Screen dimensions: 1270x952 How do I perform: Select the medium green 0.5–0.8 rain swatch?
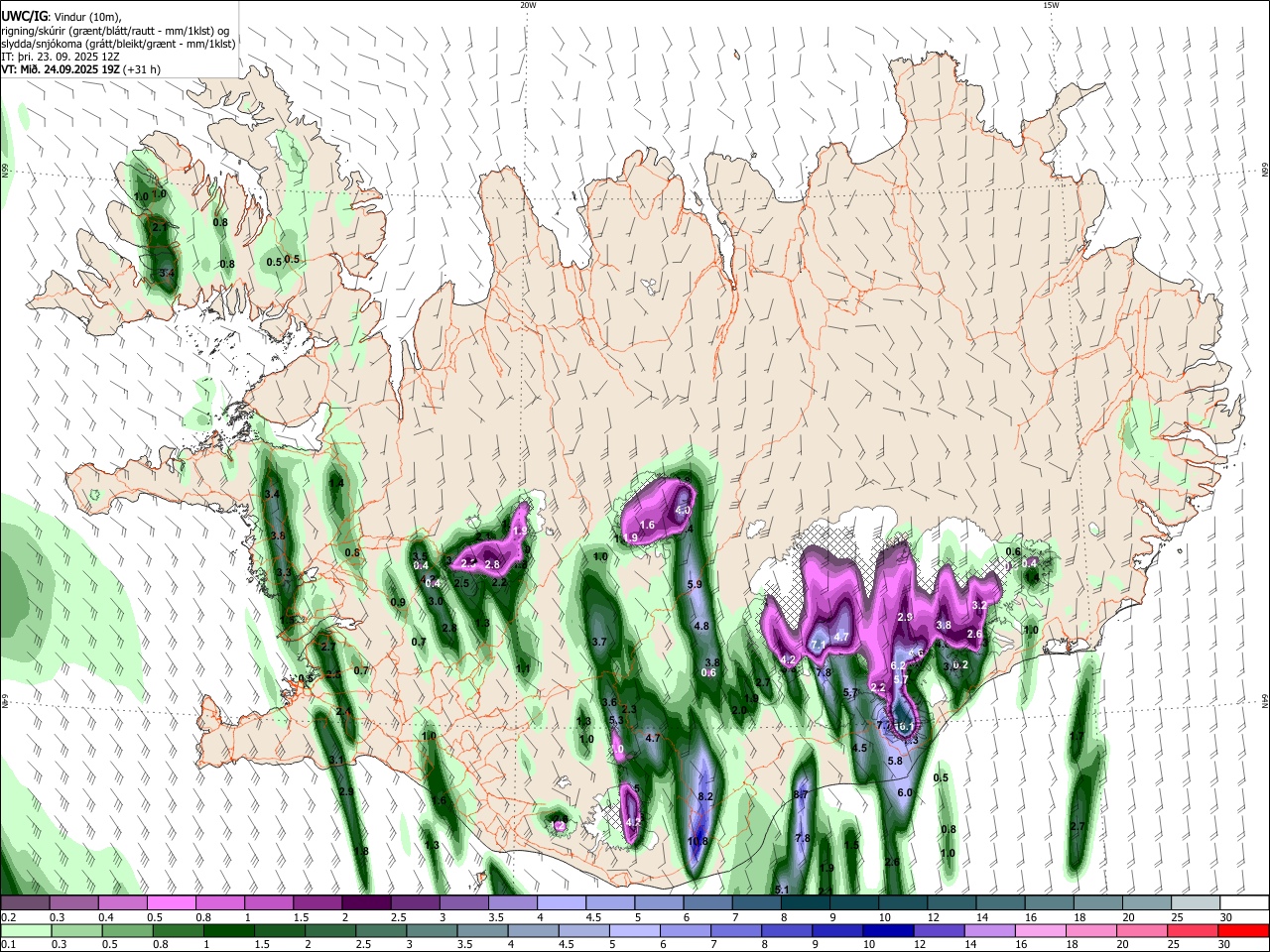(x=127, y=930)
